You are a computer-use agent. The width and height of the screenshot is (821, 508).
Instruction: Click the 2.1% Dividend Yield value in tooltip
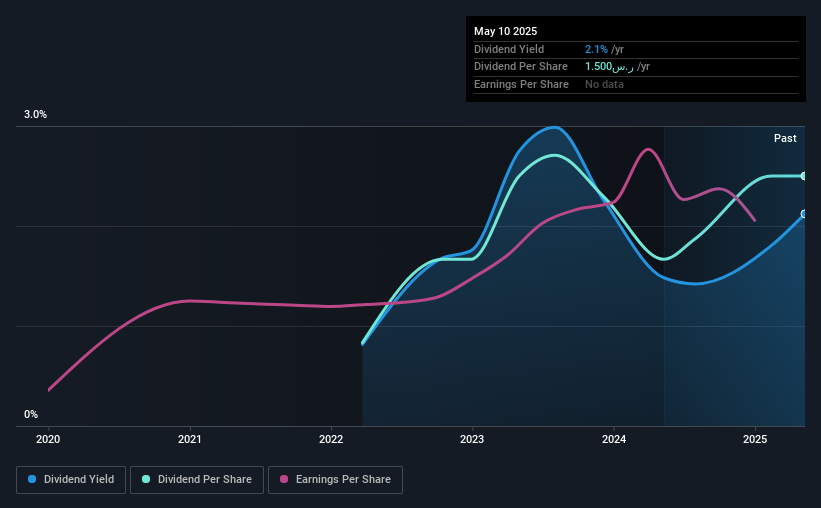(x=596, y=49)
